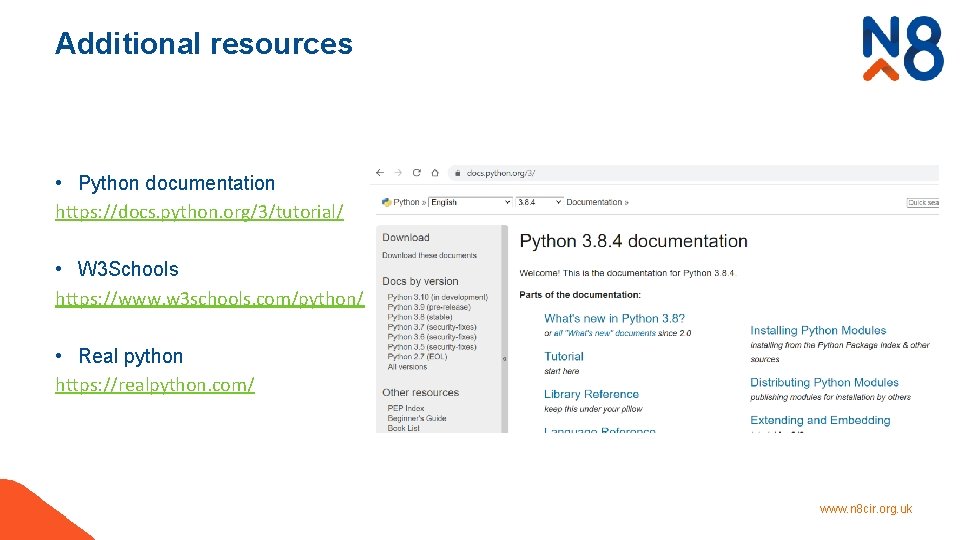Open the Library Reference link
960x540 pixels.
[x=591, y=394]
